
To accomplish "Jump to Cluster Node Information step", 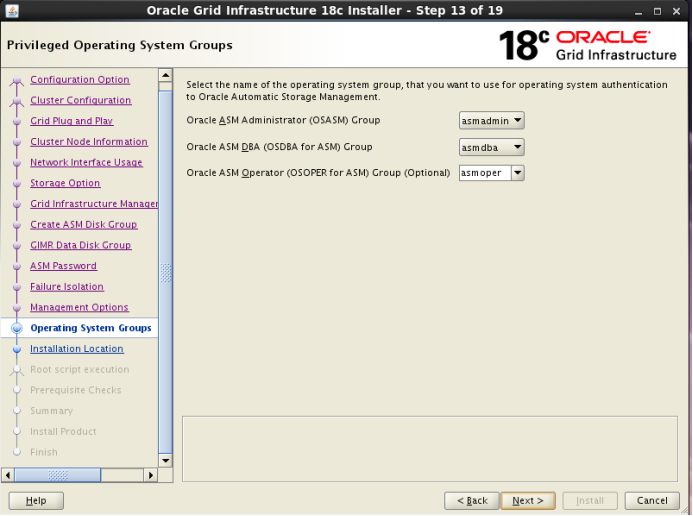I will (x=89, y=142).
